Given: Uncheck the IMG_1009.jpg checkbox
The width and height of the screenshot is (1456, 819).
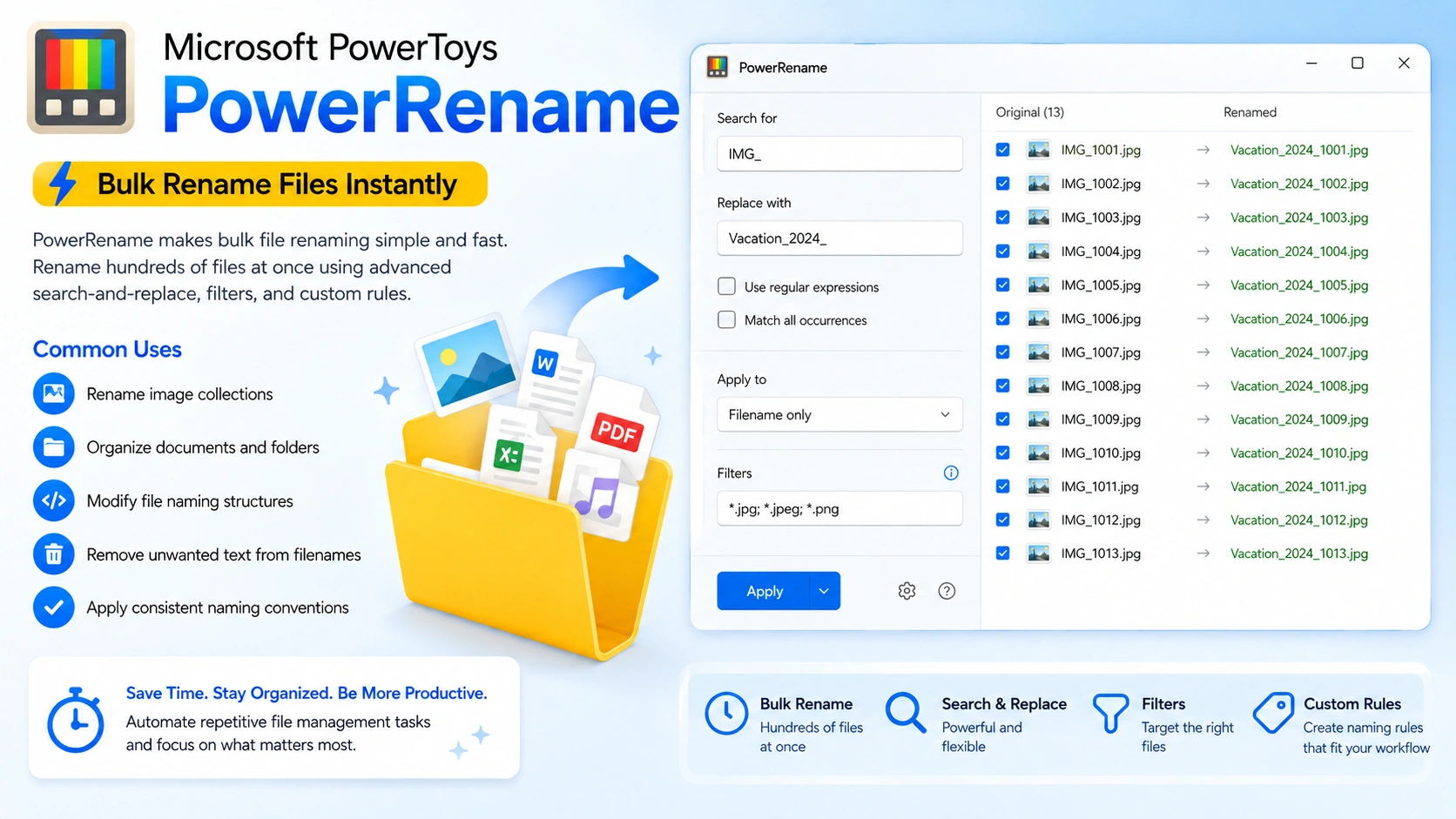Looking at the screenshot, I should click(1003, 420).
